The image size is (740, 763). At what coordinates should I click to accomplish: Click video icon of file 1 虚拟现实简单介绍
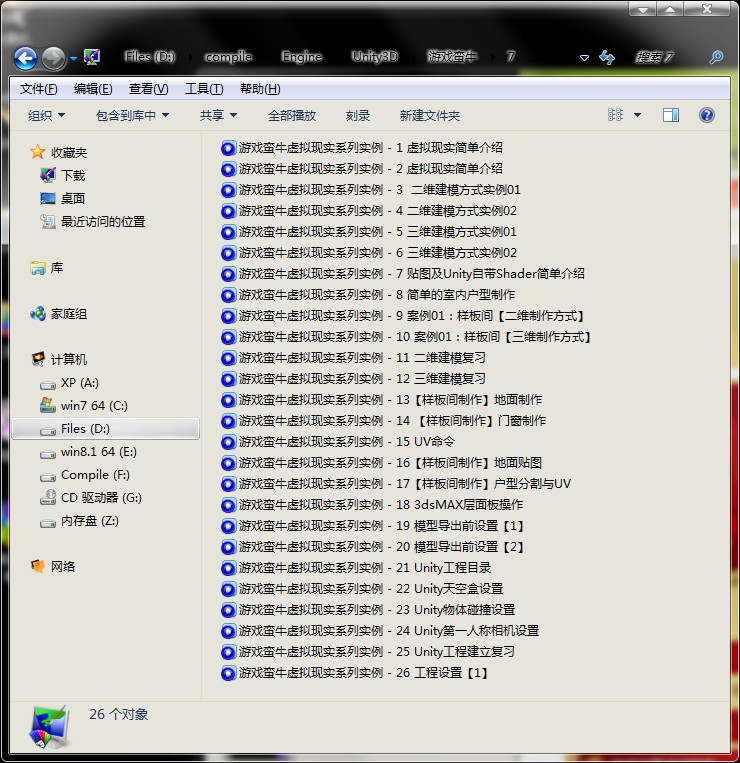(228, 148)
